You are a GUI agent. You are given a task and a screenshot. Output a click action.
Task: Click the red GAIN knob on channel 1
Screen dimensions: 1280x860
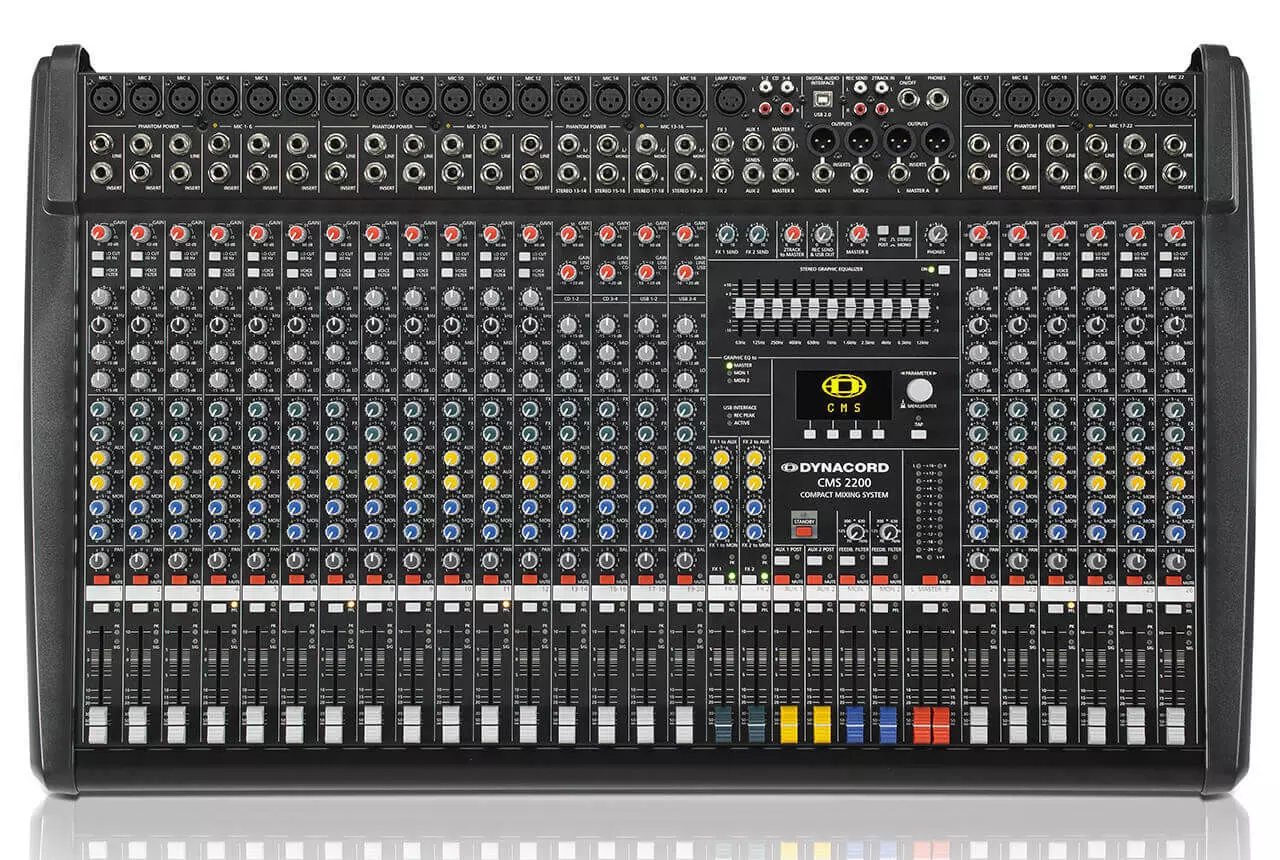pos(100,233)
